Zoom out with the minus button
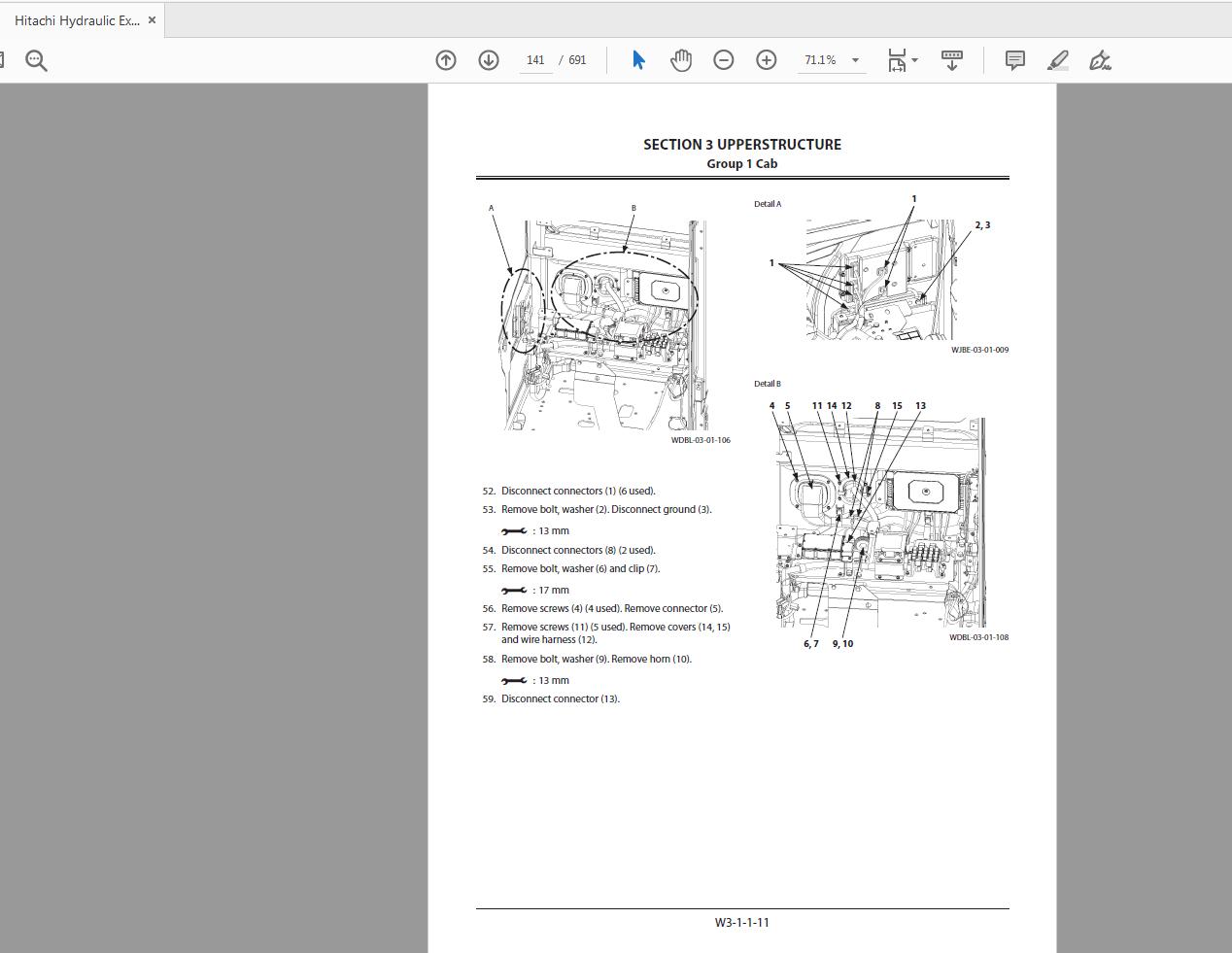 click(724, 60)
